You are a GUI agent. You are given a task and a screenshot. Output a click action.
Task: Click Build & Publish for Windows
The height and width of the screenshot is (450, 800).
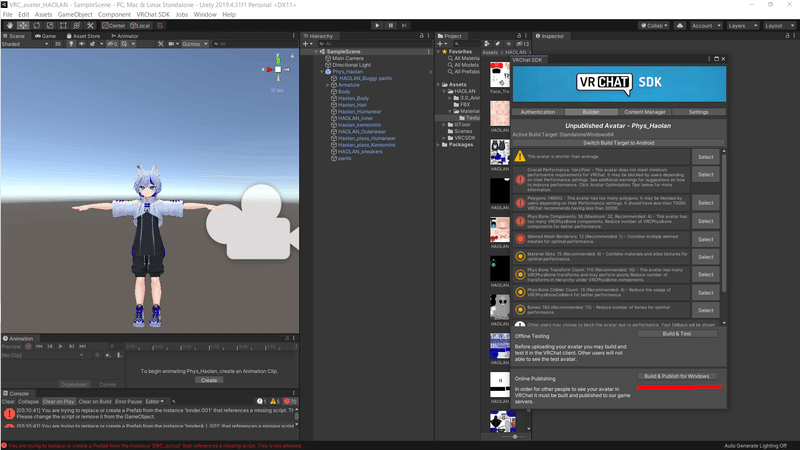click(x=677, y=377)
